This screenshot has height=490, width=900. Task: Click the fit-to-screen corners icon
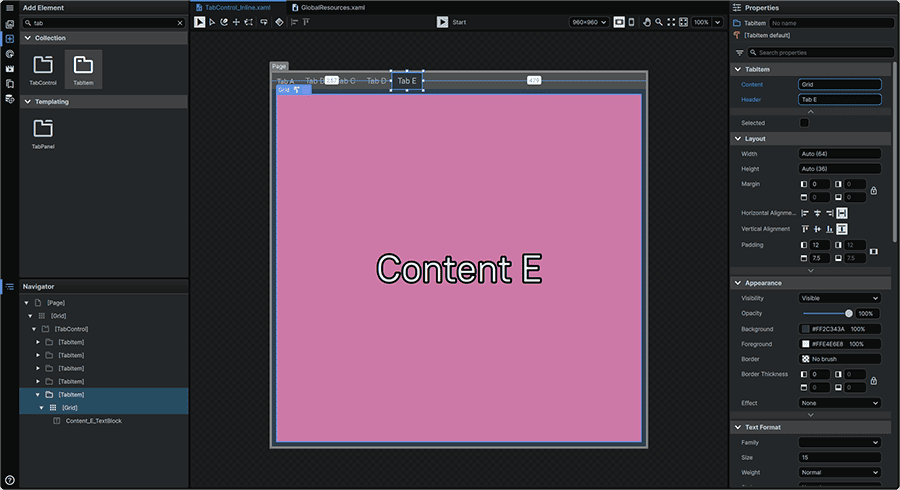tap(671, 22)
